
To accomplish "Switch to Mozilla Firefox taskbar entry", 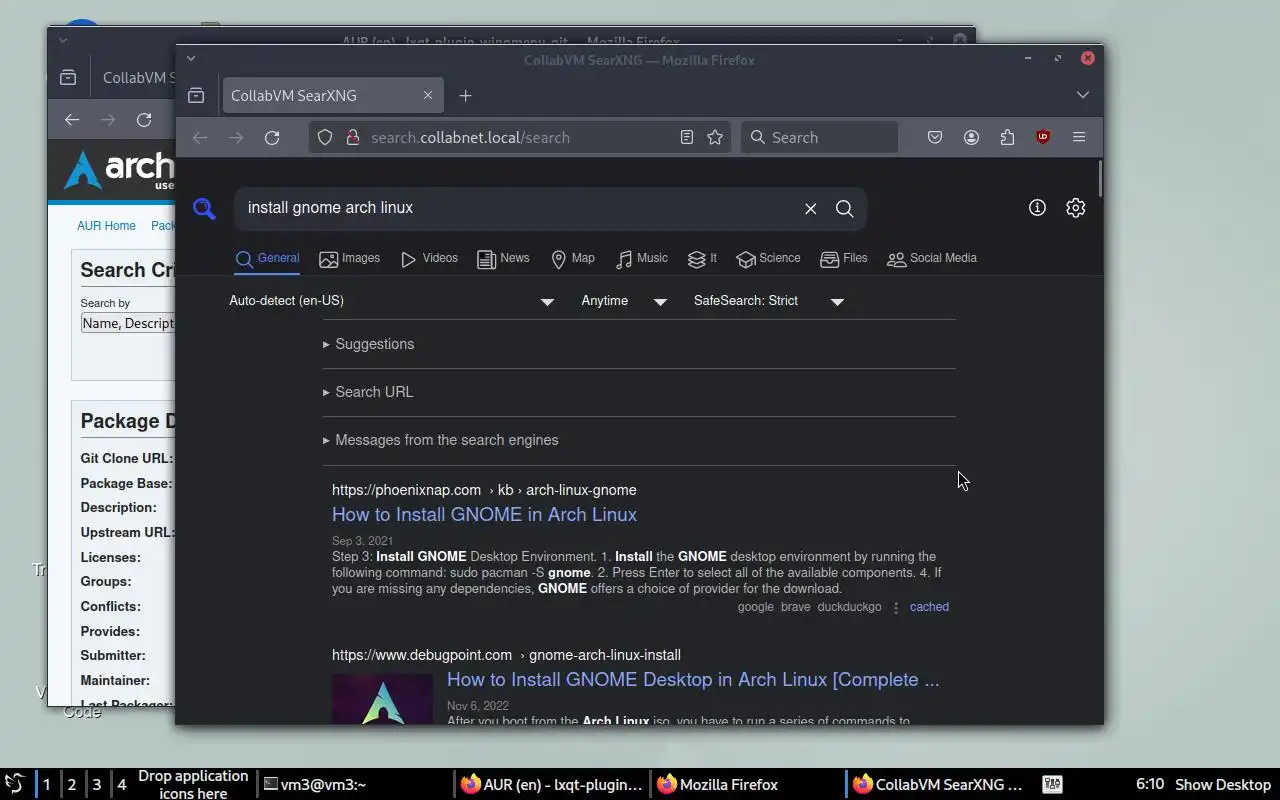I will tap(748, 785).
